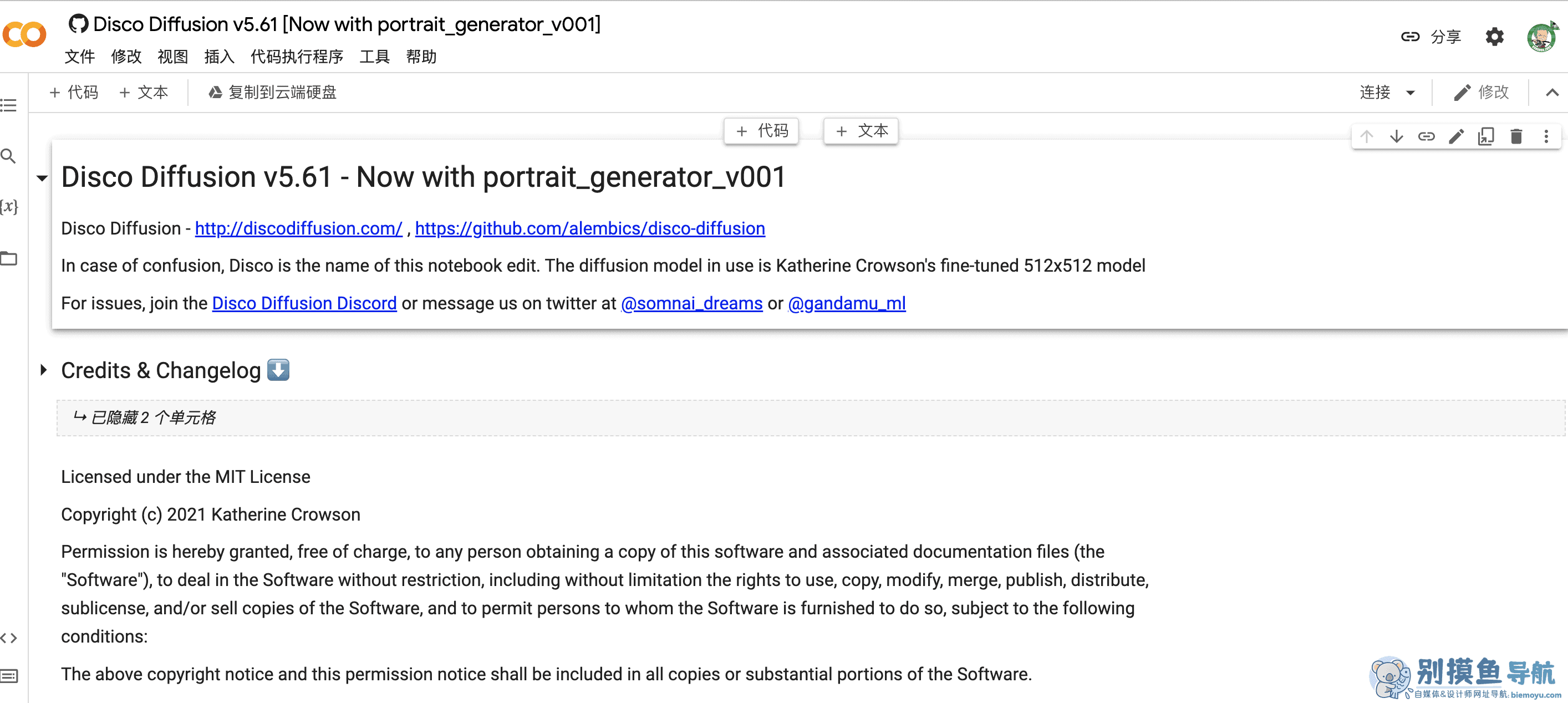Open settings gear icon
Screen dimensions: 1568x703
[1494, 37]
